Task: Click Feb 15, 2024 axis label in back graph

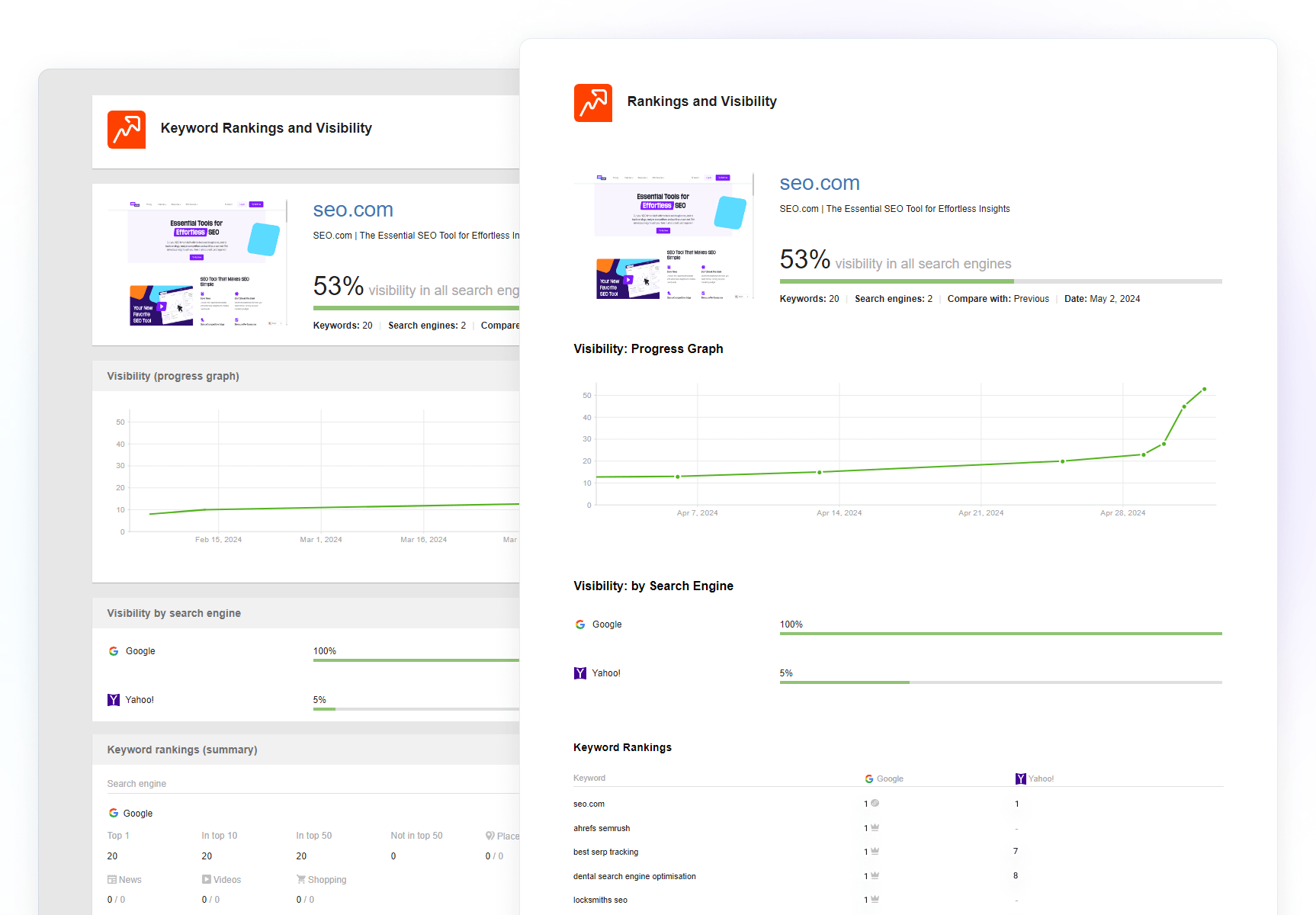Action: [x=218, y=540]
